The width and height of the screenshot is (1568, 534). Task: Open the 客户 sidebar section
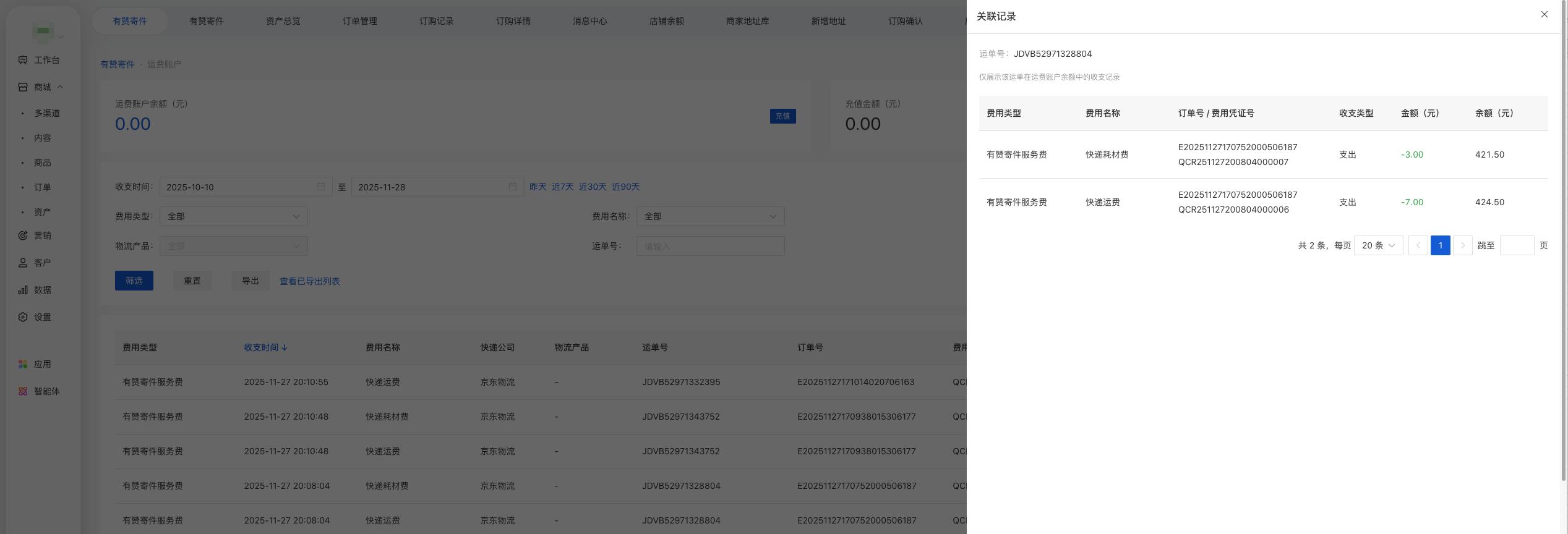pos(23,263)
